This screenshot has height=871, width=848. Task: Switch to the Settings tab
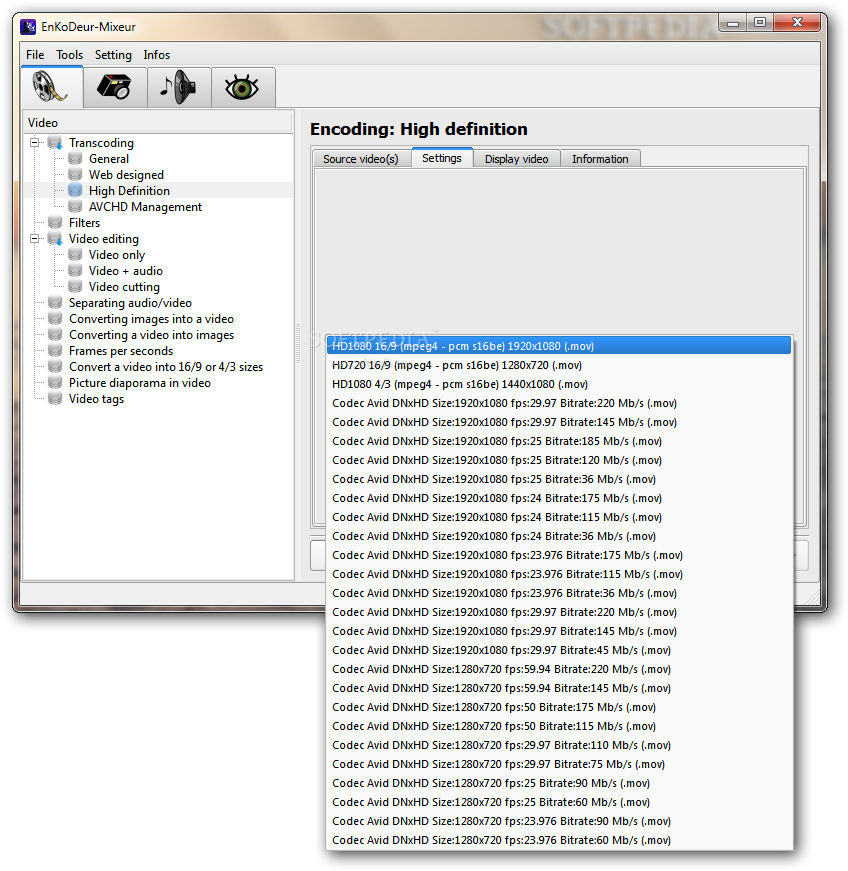(x=442, y=158)
